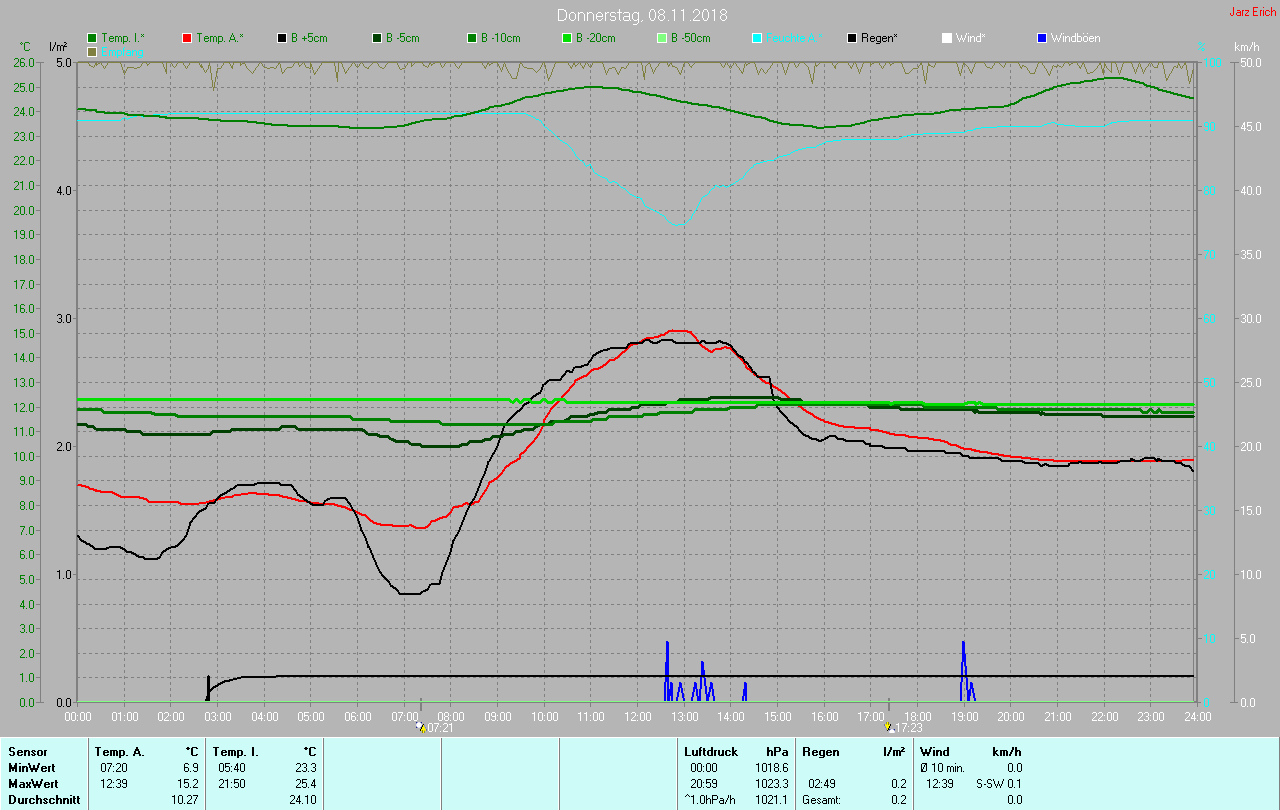Click the black Regen* legend swatch
The width and height of the screenshot is (1280, 810).
(x=852, y=38)
